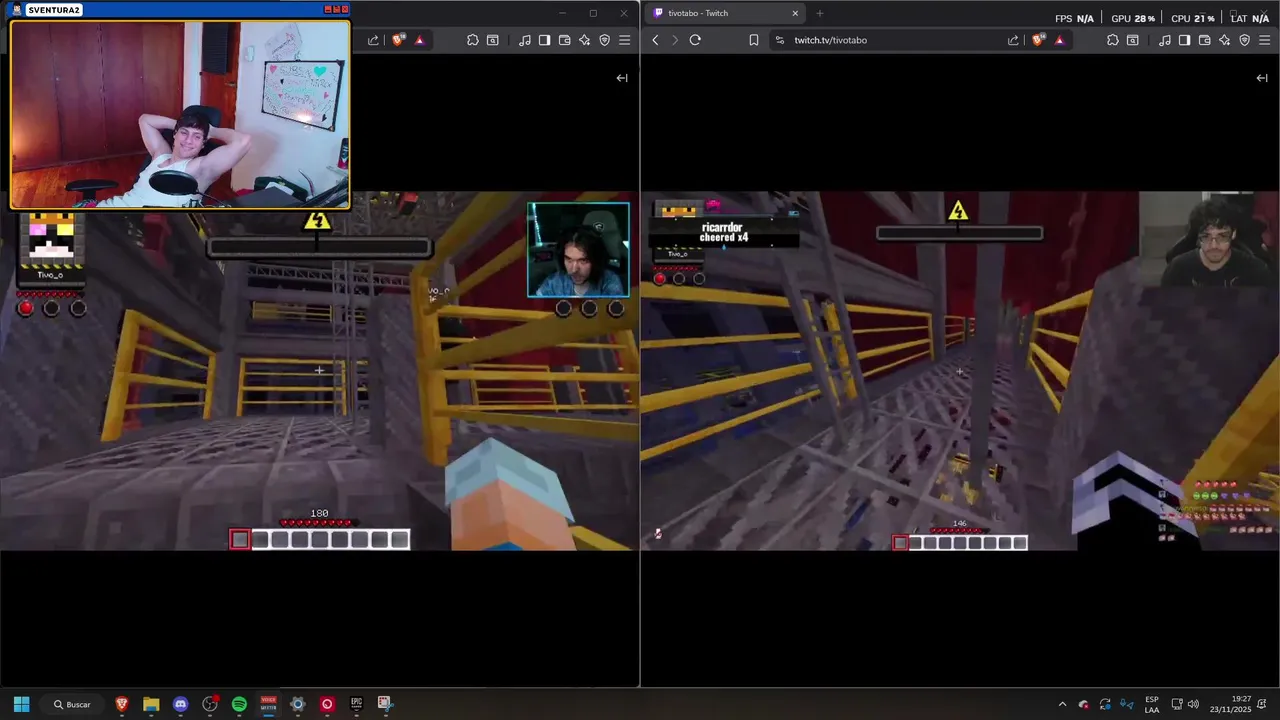Viewport: 1280px width, 720px height.
Task: Open the media playlist icon in right window
Action: click(1164, 40)
